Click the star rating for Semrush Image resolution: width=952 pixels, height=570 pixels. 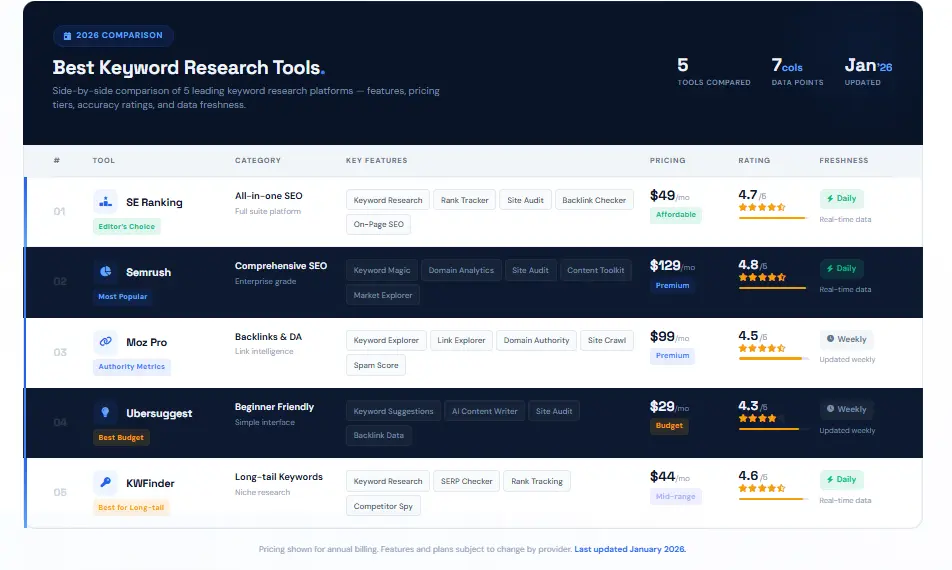[x=762, y=277]
